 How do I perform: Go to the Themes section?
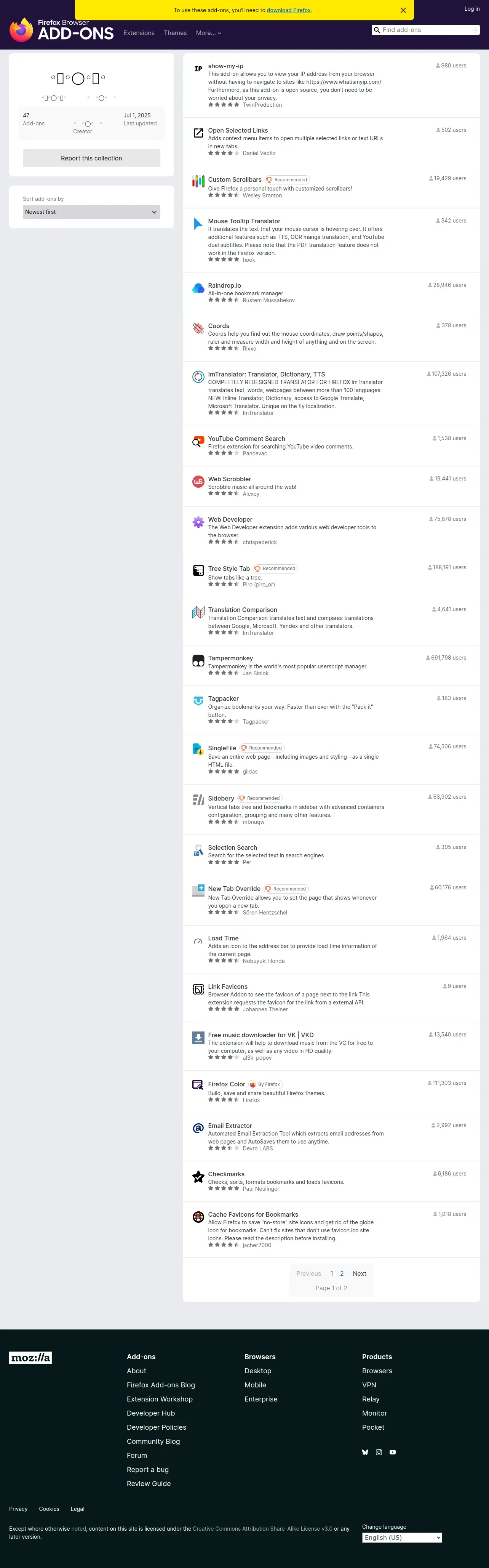click(x=175, y=34)
